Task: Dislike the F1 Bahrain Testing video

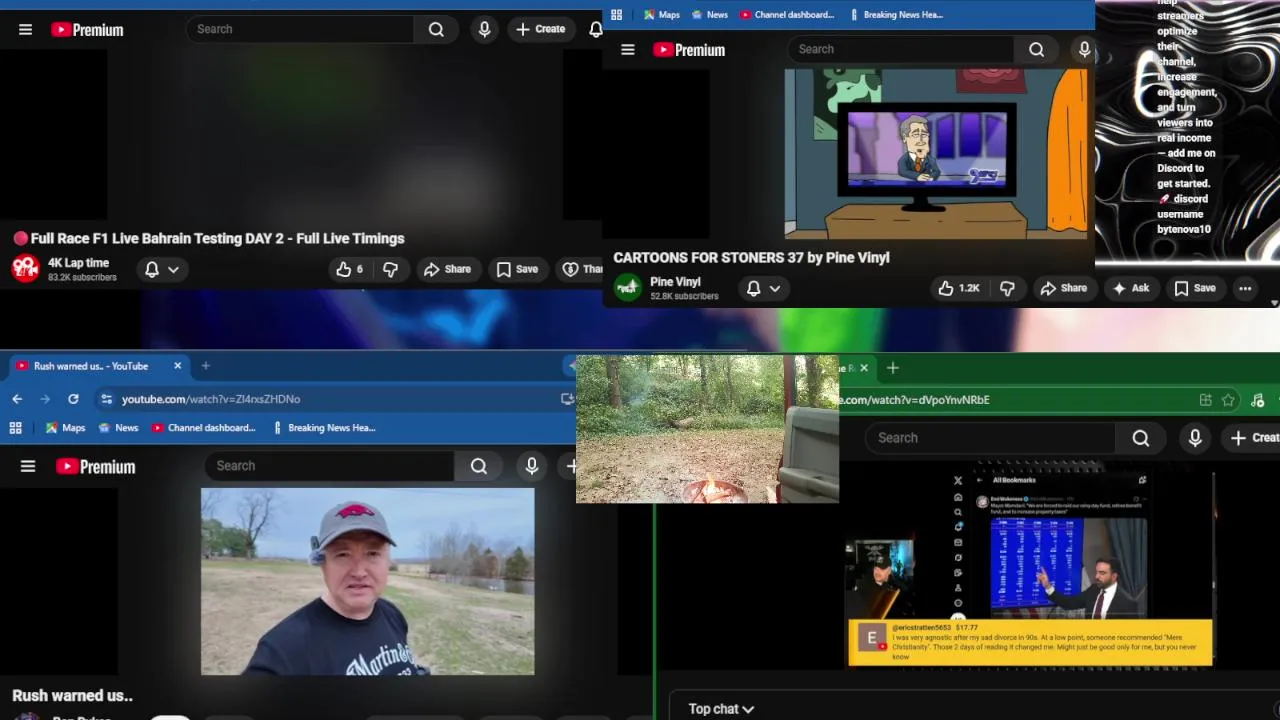Action: coord(391,269)
